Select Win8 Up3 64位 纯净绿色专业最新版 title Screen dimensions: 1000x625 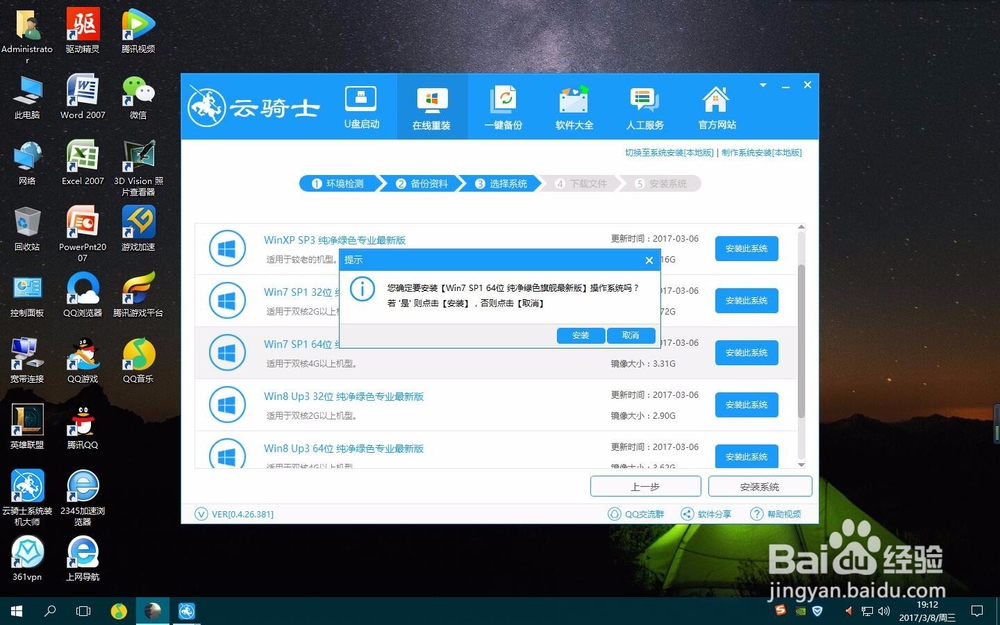[x=344, y=449]
